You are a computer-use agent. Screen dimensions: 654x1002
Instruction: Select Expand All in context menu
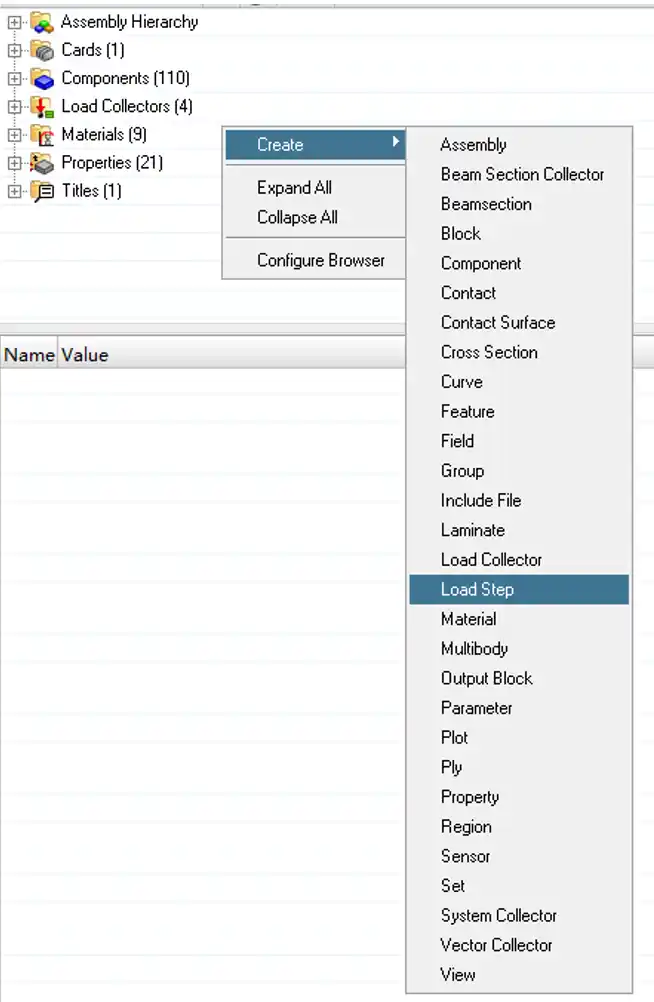294,187
